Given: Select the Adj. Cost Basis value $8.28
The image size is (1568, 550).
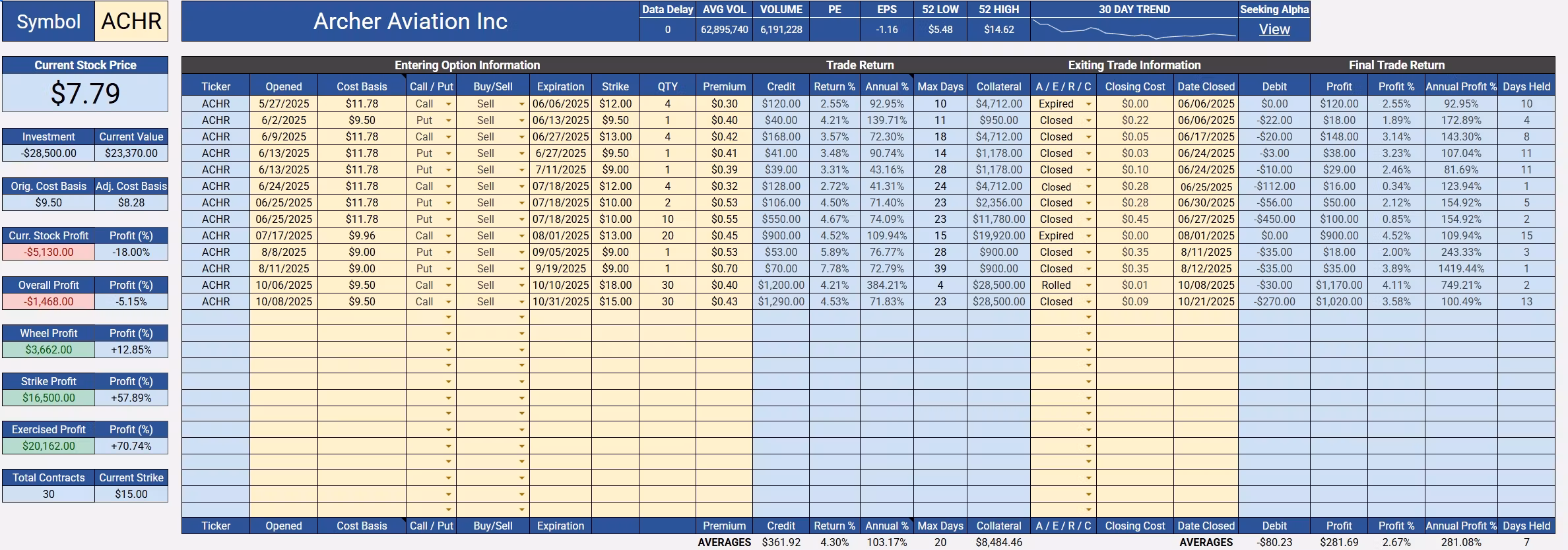Looking at the screenshot, I should pyautogui.click(x=131, y=202).
